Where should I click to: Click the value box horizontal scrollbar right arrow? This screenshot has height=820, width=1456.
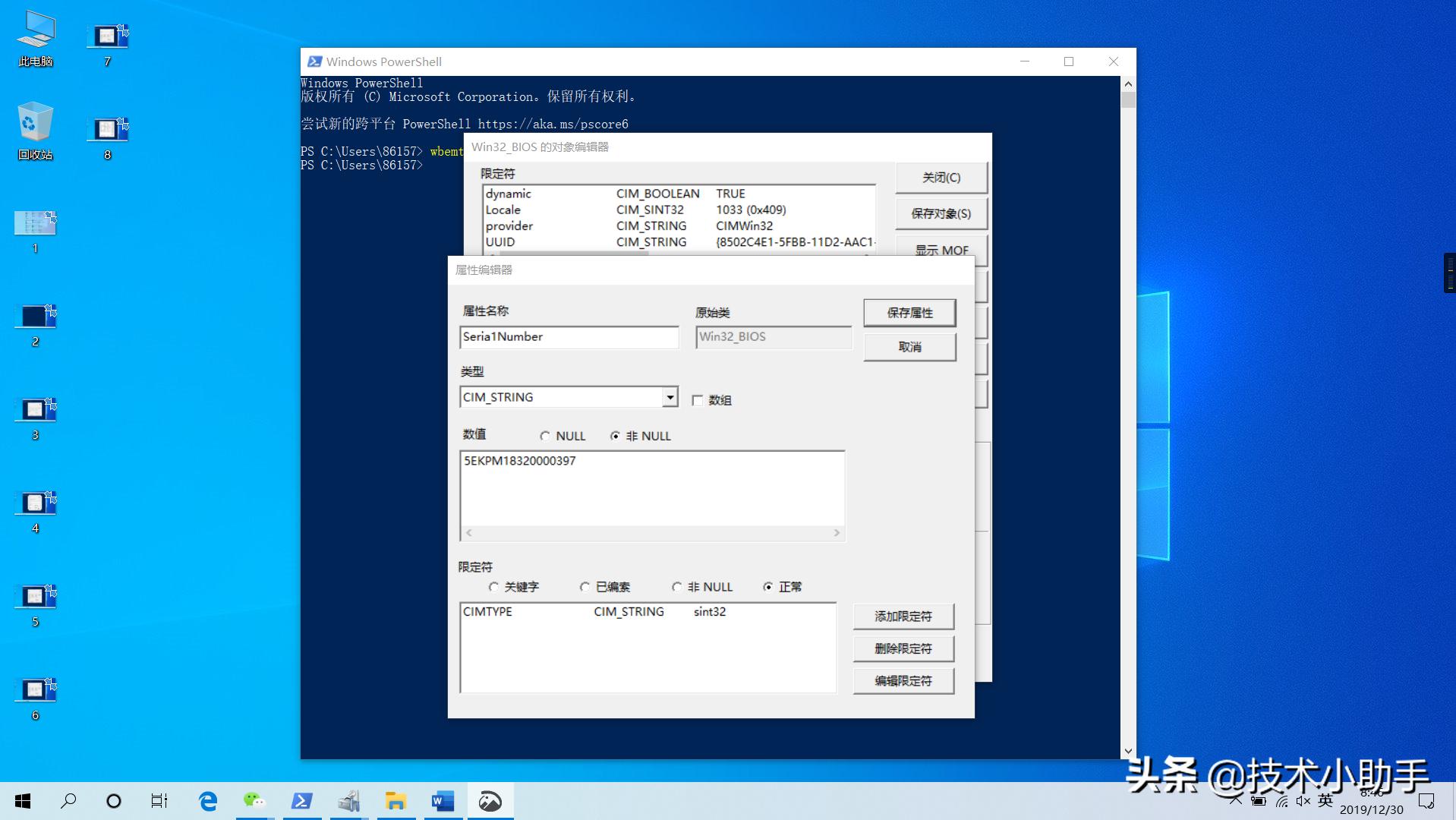coord(837,533)
